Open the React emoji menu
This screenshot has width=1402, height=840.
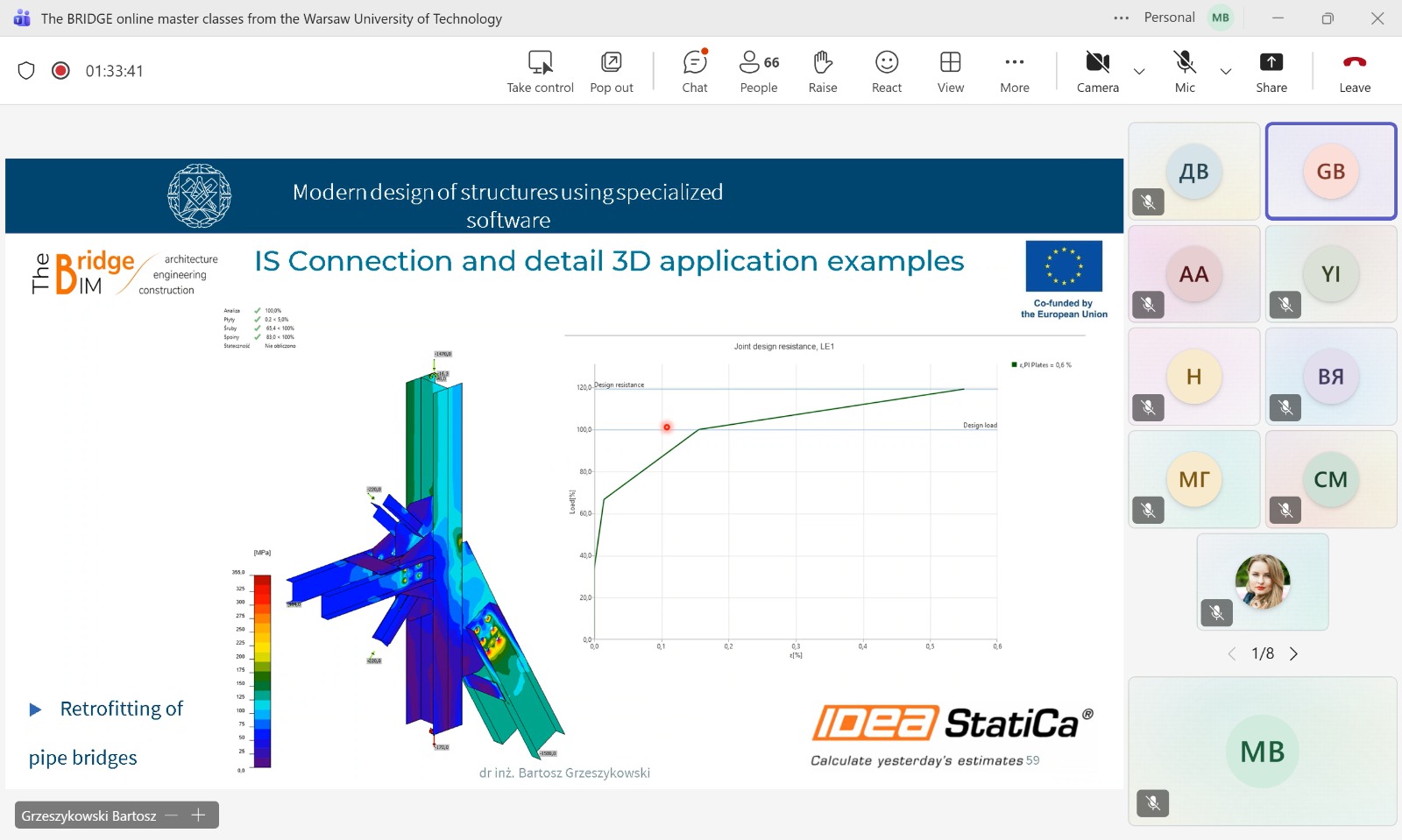click(x=886, y=71)
